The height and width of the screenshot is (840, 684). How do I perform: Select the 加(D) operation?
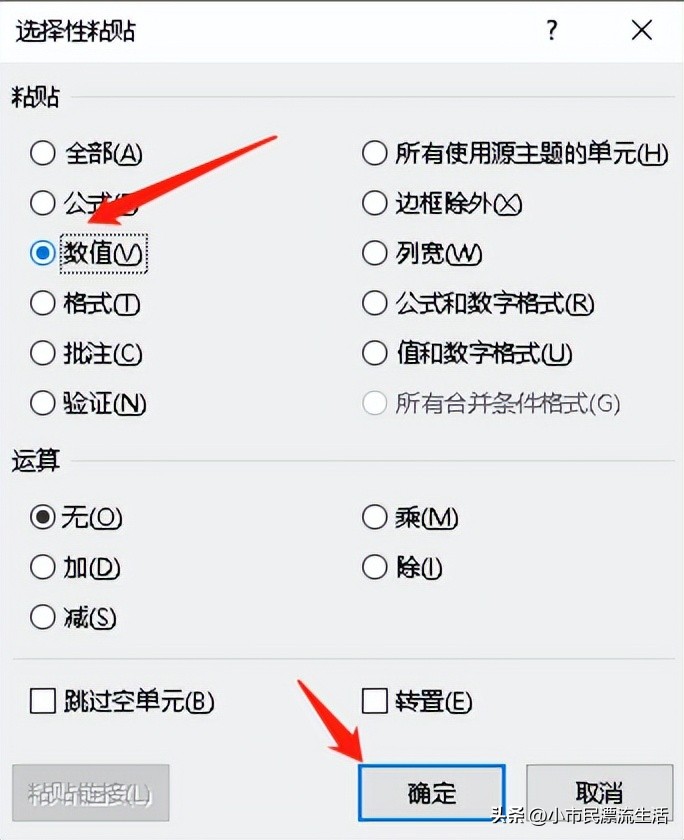tap(43, 568)
